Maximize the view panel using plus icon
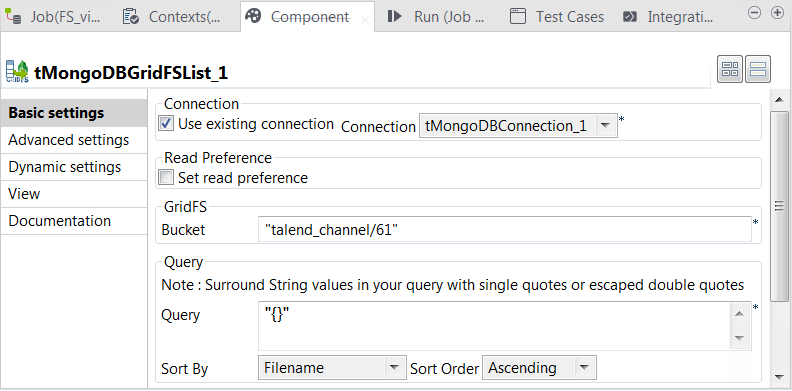The image size is (792, 391). (x=777, y=13)
